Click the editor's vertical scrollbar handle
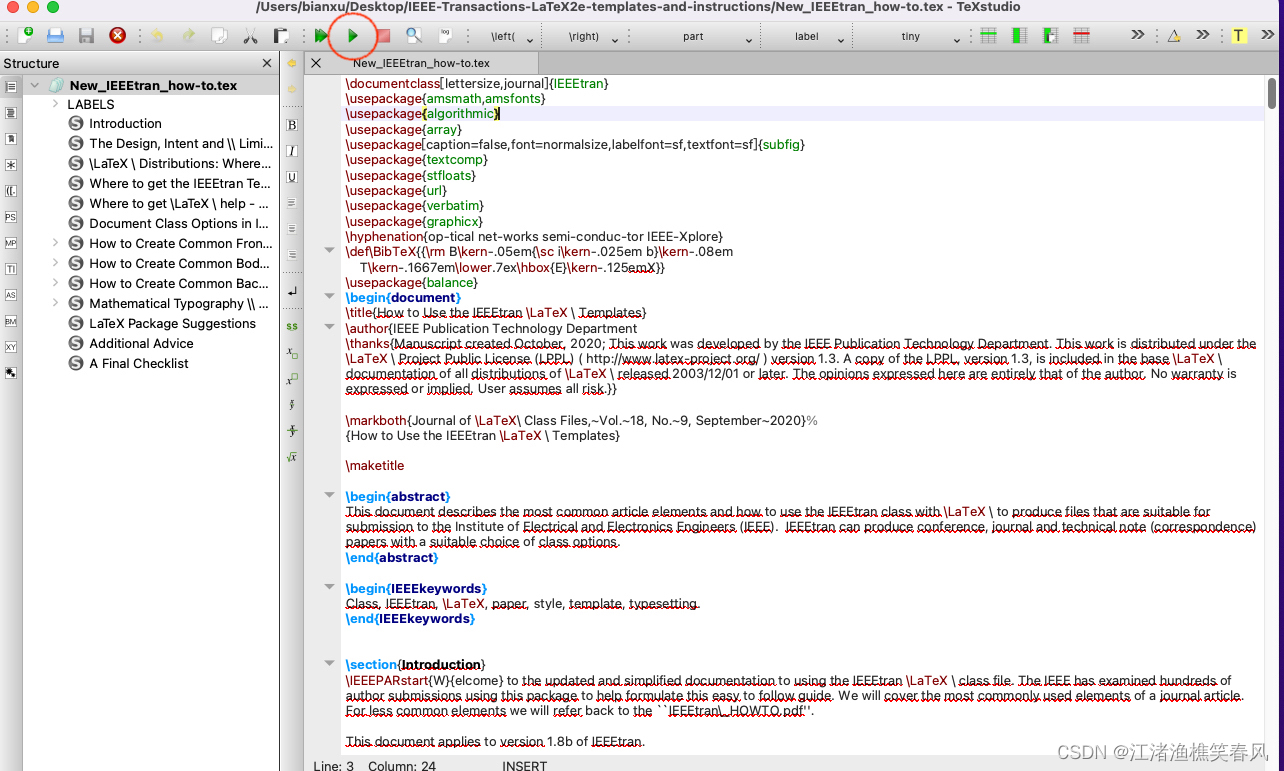1284x771 pixels. point(1272,93)
